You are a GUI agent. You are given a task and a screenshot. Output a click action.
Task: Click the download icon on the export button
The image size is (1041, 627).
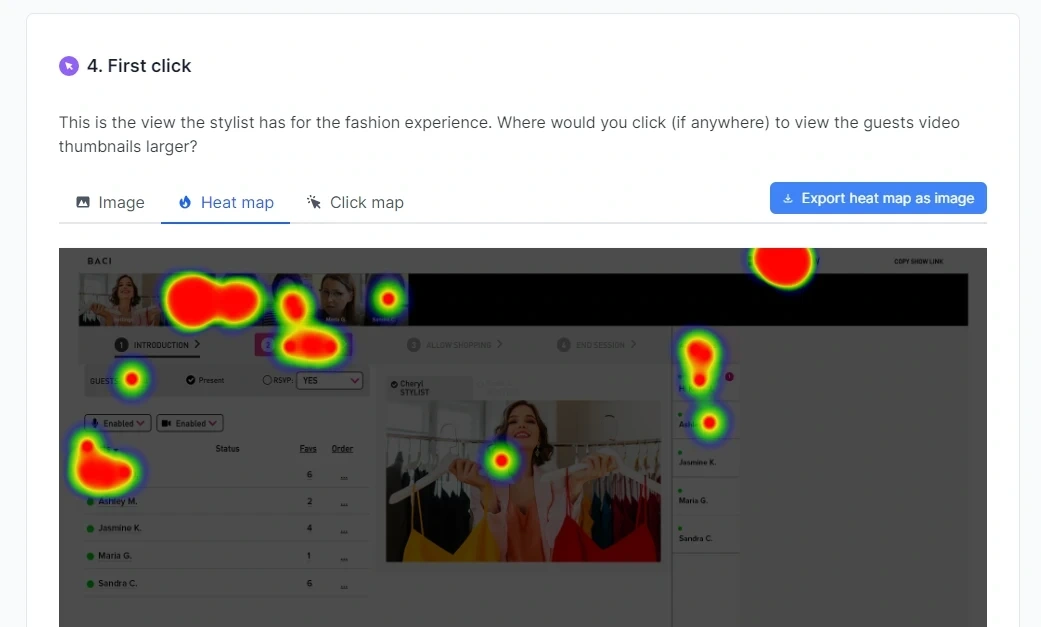coord(788,198)
